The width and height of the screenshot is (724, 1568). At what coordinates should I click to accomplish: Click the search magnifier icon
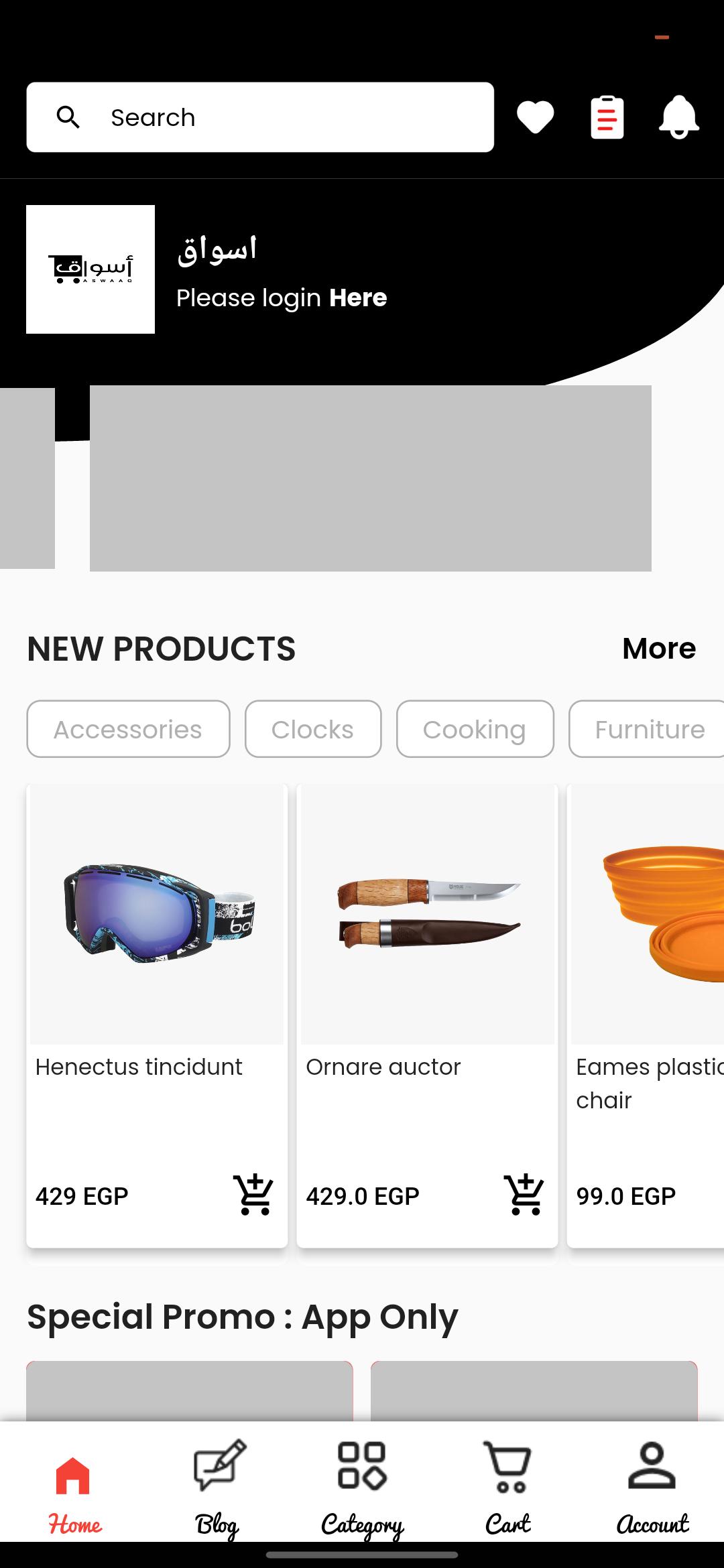pyautogui.click(x=68, y=117)
